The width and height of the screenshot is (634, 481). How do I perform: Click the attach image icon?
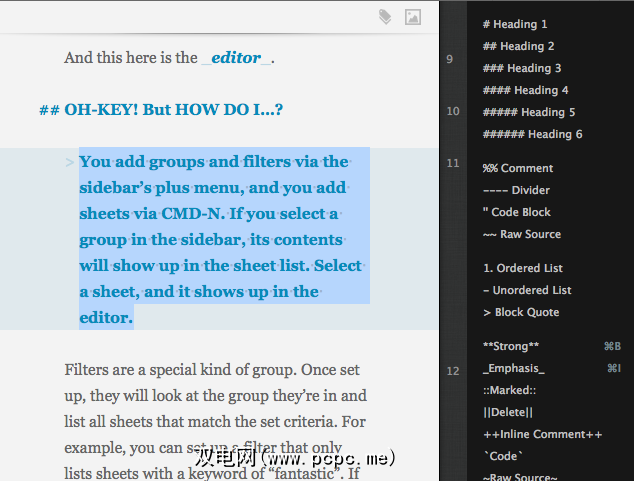click(412, 17)
